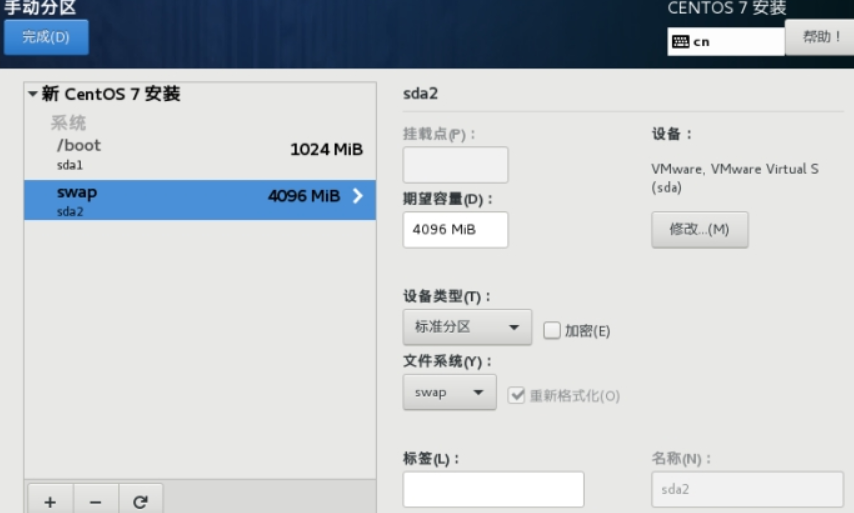Screen dimensions: 854x513
Task: Toggle the 加密(E) encryption checkbox
Action: (552, 330)
